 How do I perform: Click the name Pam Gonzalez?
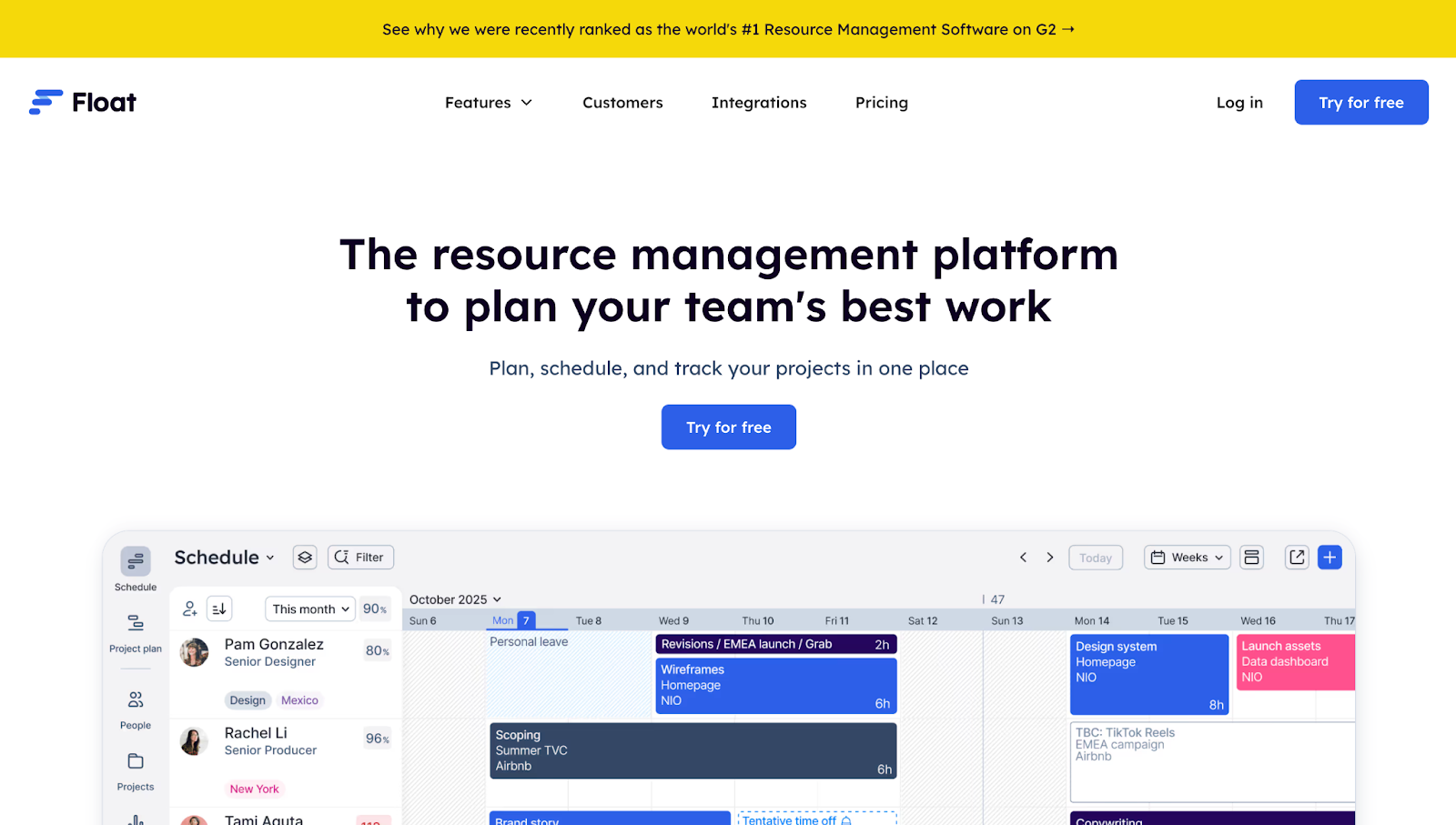click(274, 644)
